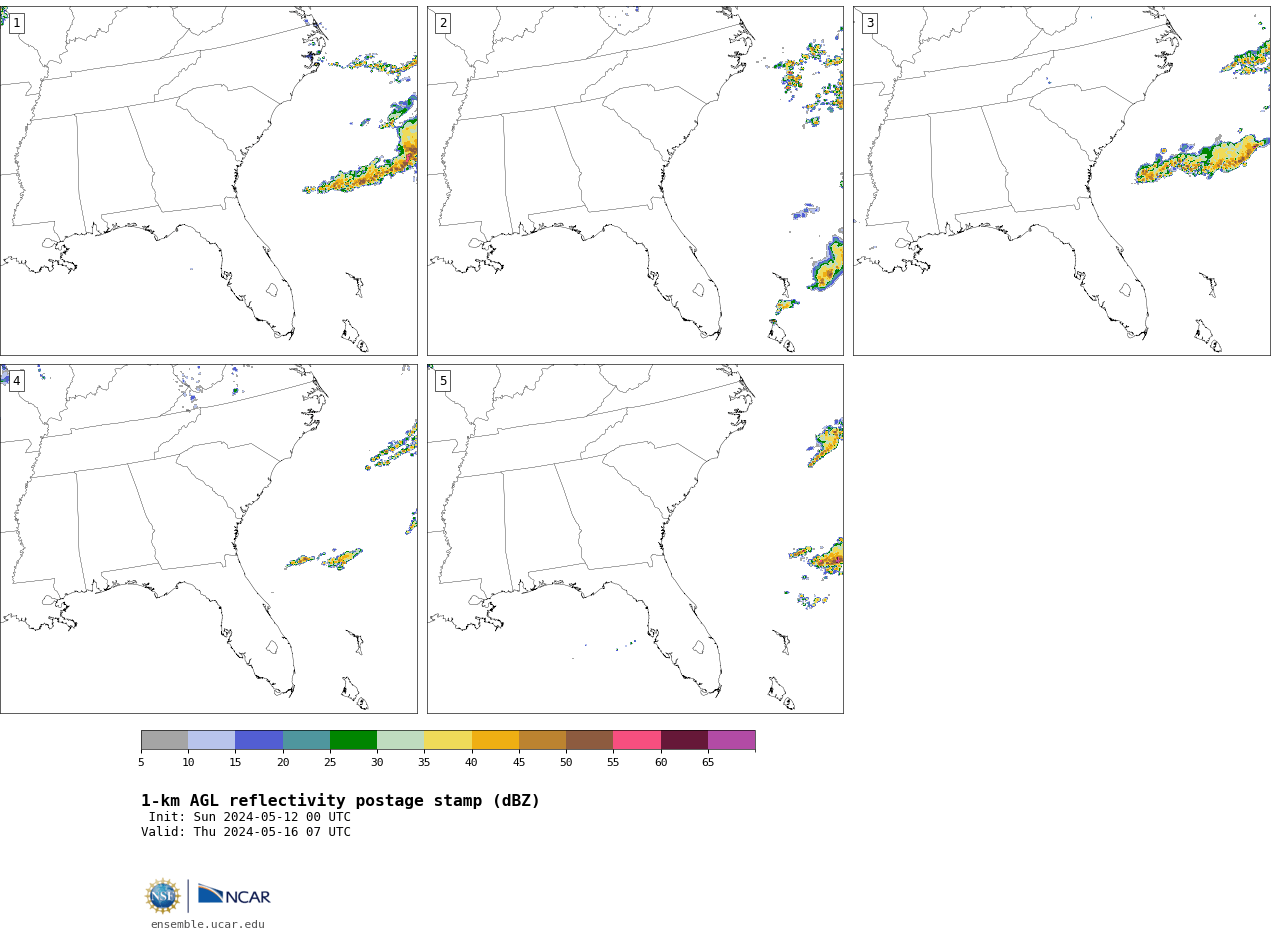Click the yellow 35-40 dBZ swatch
Screen dimensions: 1280x936
(448, 740)
